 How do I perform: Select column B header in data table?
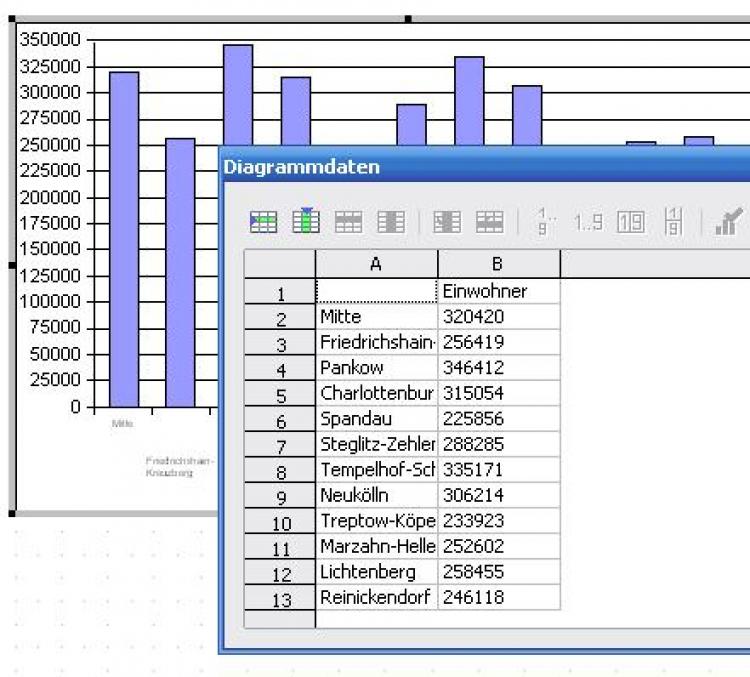pyautogui.click(x=498, y=264)
